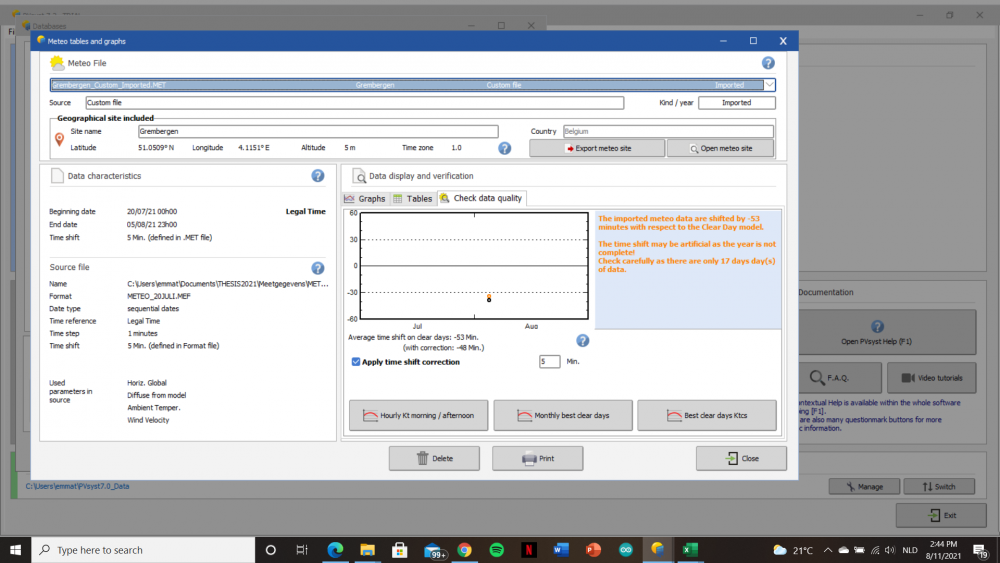1000x563 pixels.
Task: Click help icon beside average time shift
Action: coord(583,341)
